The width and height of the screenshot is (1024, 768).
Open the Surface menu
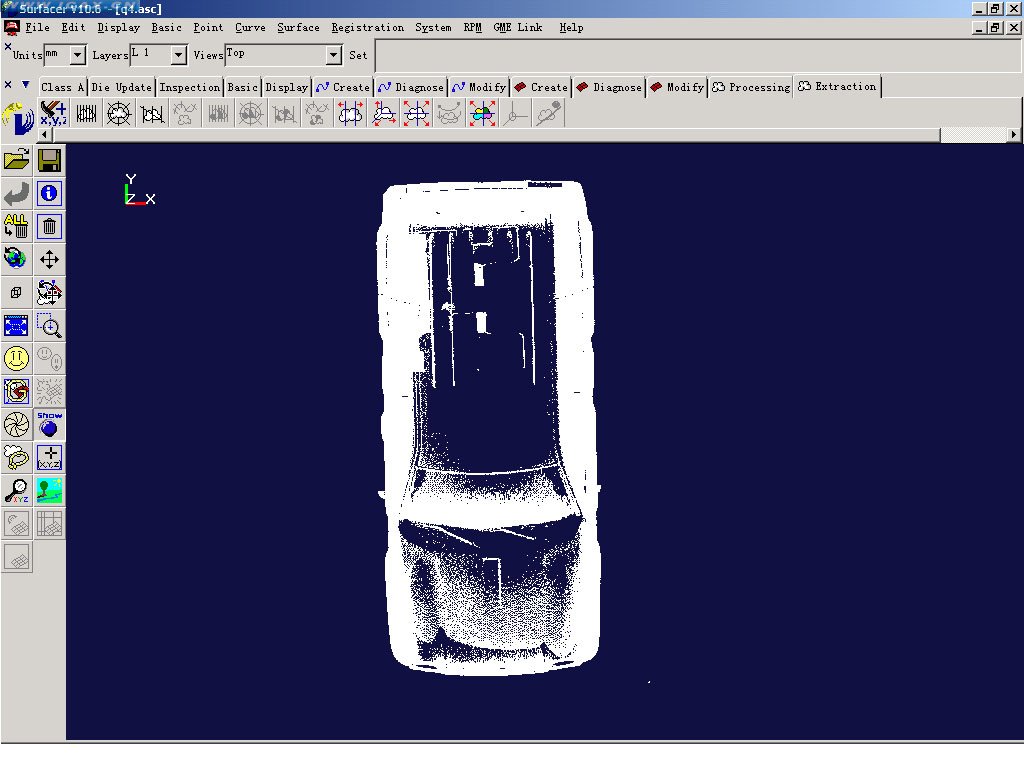coord(298,27)
